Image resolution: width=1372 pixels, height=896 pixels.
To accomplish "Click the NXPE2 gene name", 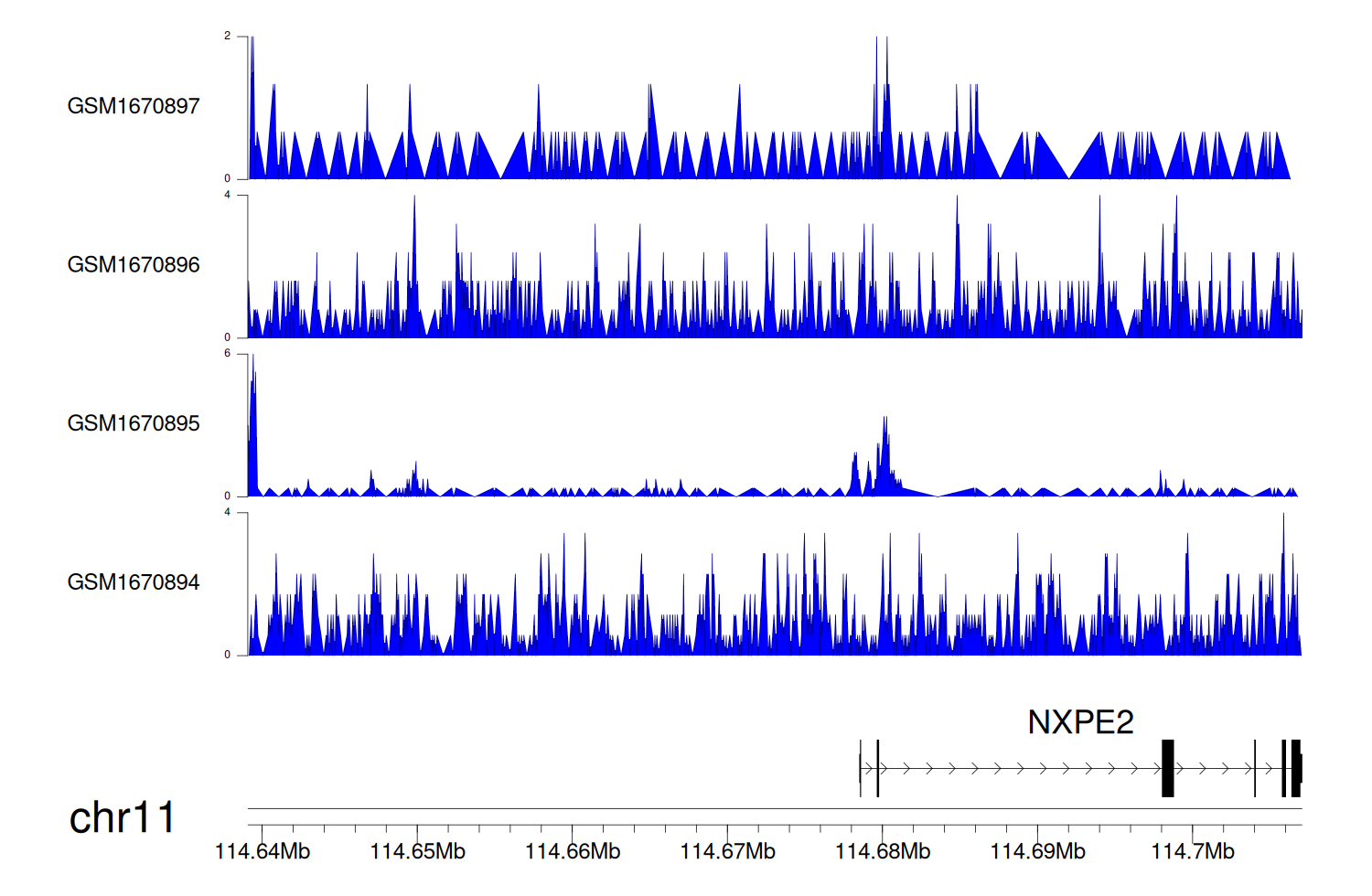I will [1080, 722].
